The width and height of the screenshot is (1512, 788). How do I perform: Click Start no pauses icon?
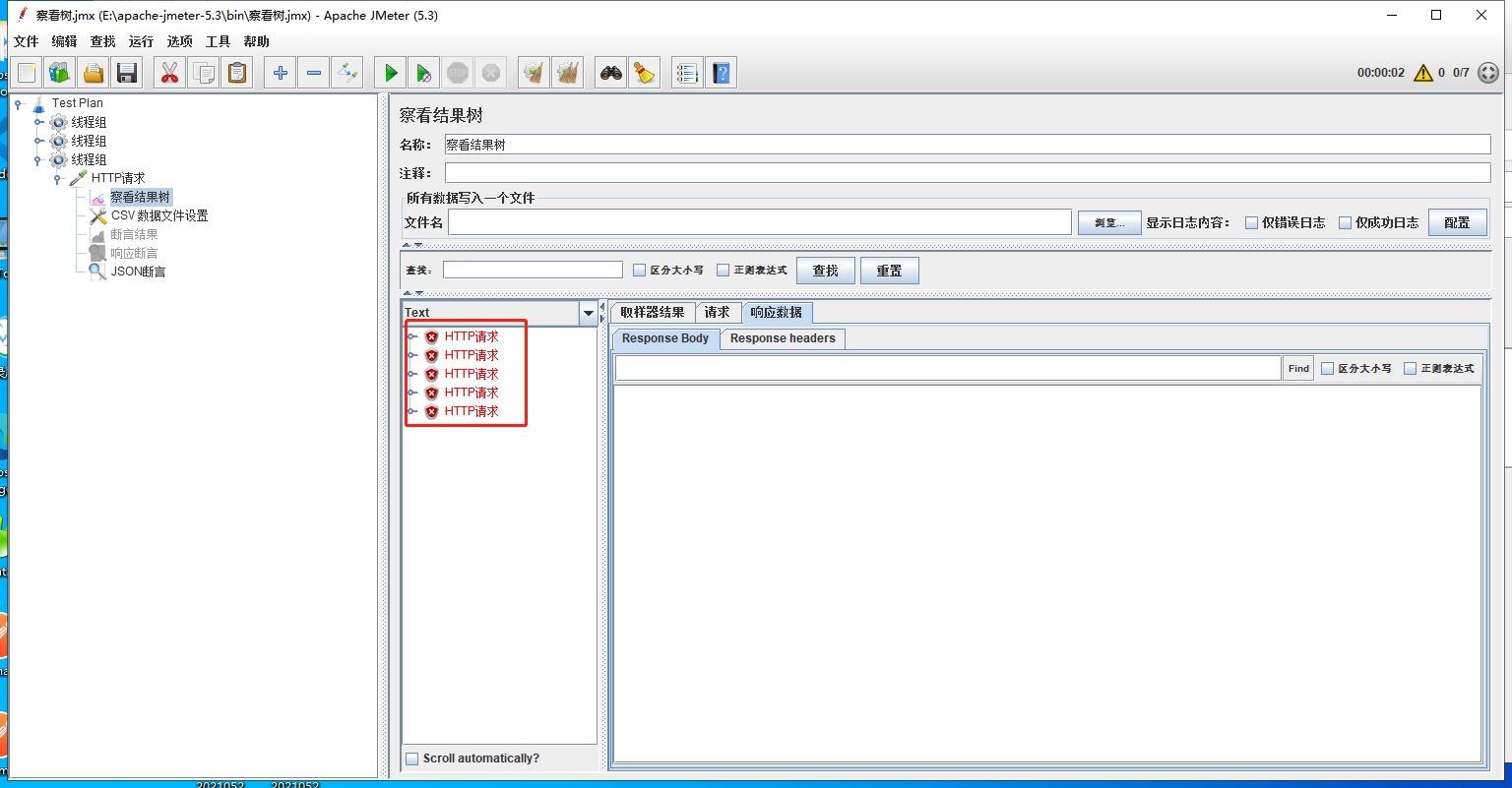(424, 73)
